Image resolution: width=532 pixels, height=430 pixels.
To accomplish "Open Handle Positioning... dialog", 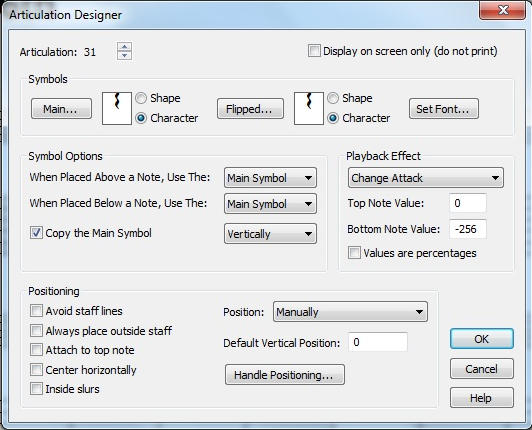I will coord(285,375).
